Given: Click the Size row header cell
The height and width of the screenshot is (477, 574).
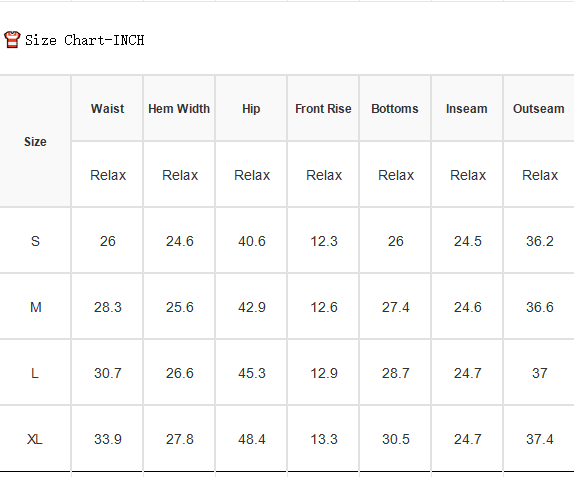Looking at the screenshot, I should [35, 141].
